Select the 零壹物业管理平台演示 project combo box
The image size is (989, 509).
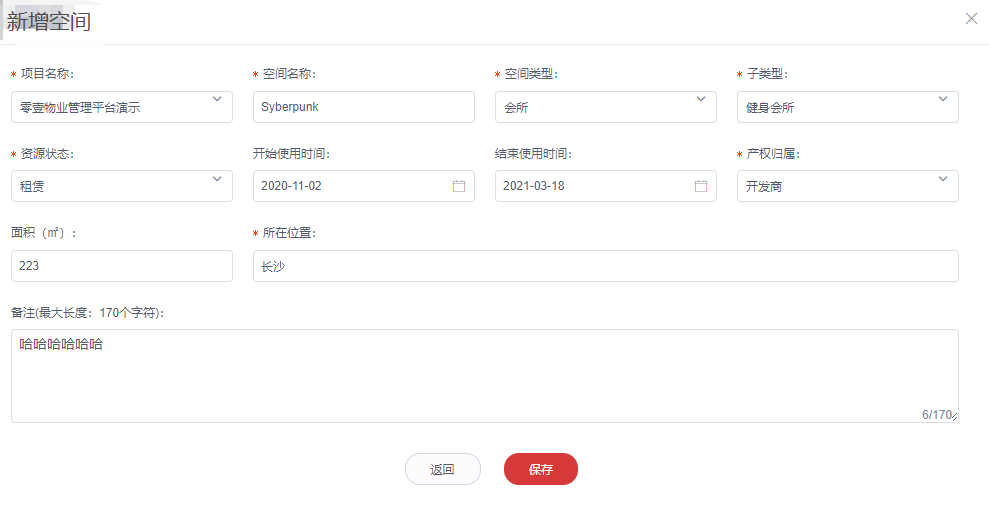(x=110, y=107)
